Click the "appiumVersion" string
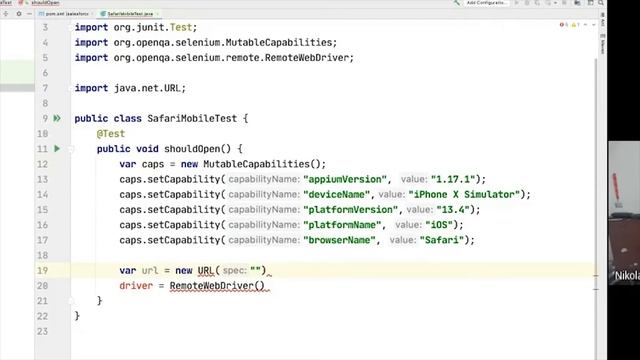 click(x=345, y=179)
